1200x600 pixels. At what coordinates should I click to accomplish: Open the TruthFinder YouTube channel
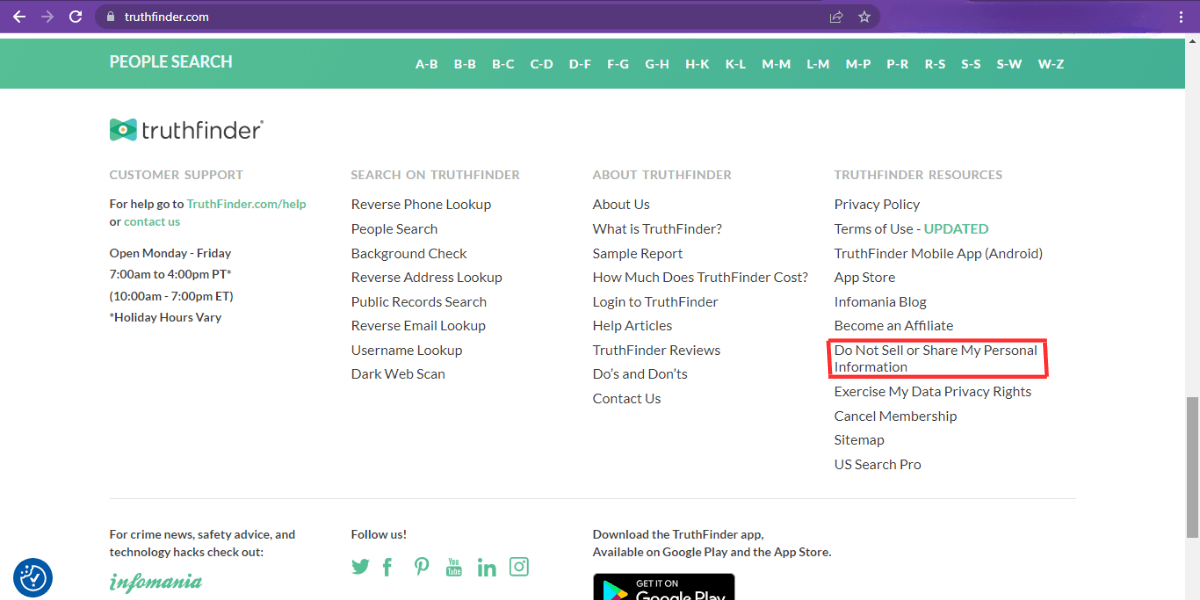(454, 567)
